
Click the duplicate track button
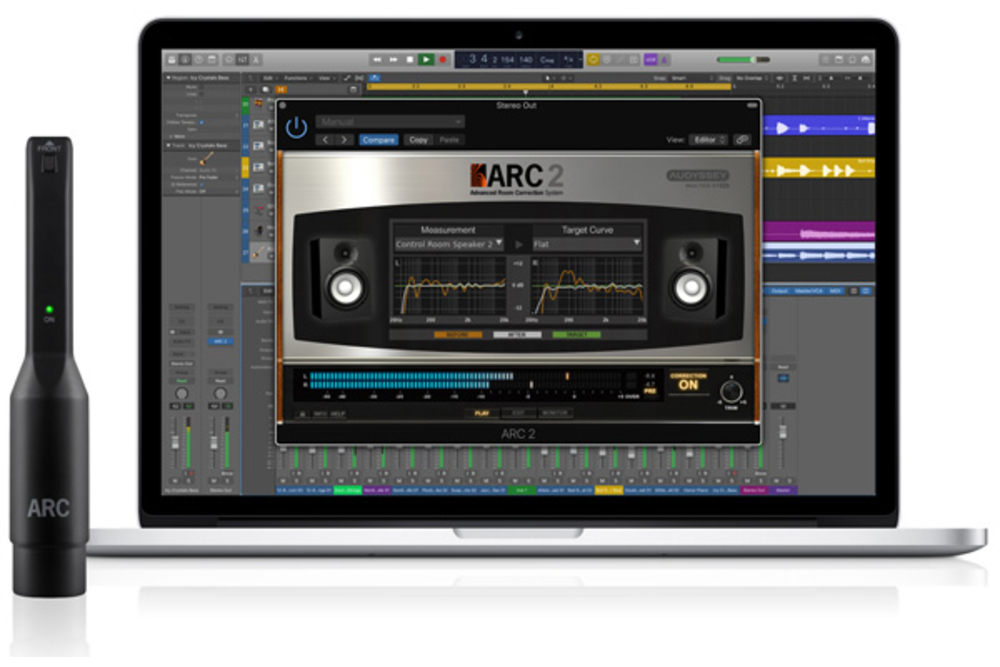(265, 90)
